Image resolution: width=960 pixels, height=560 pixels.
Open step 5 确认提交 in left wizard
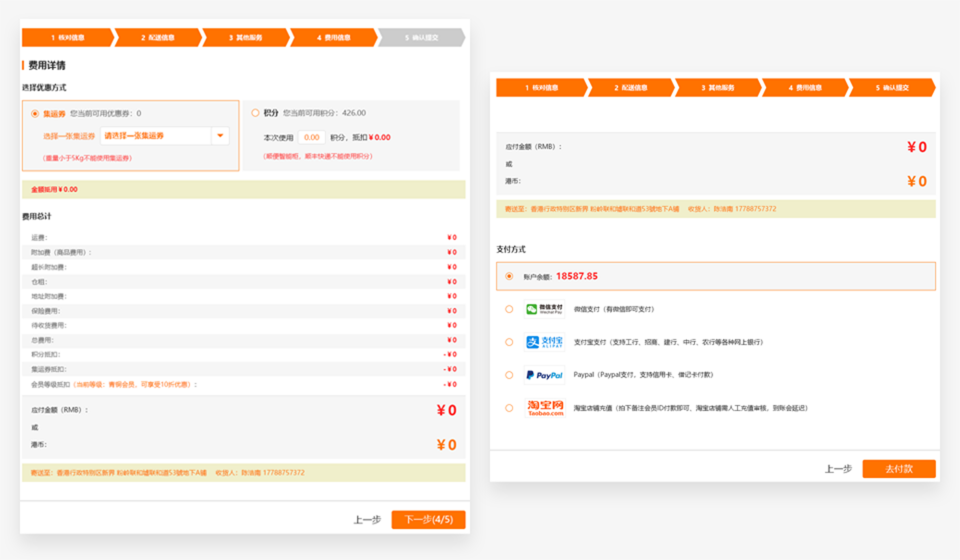point(421,37)
